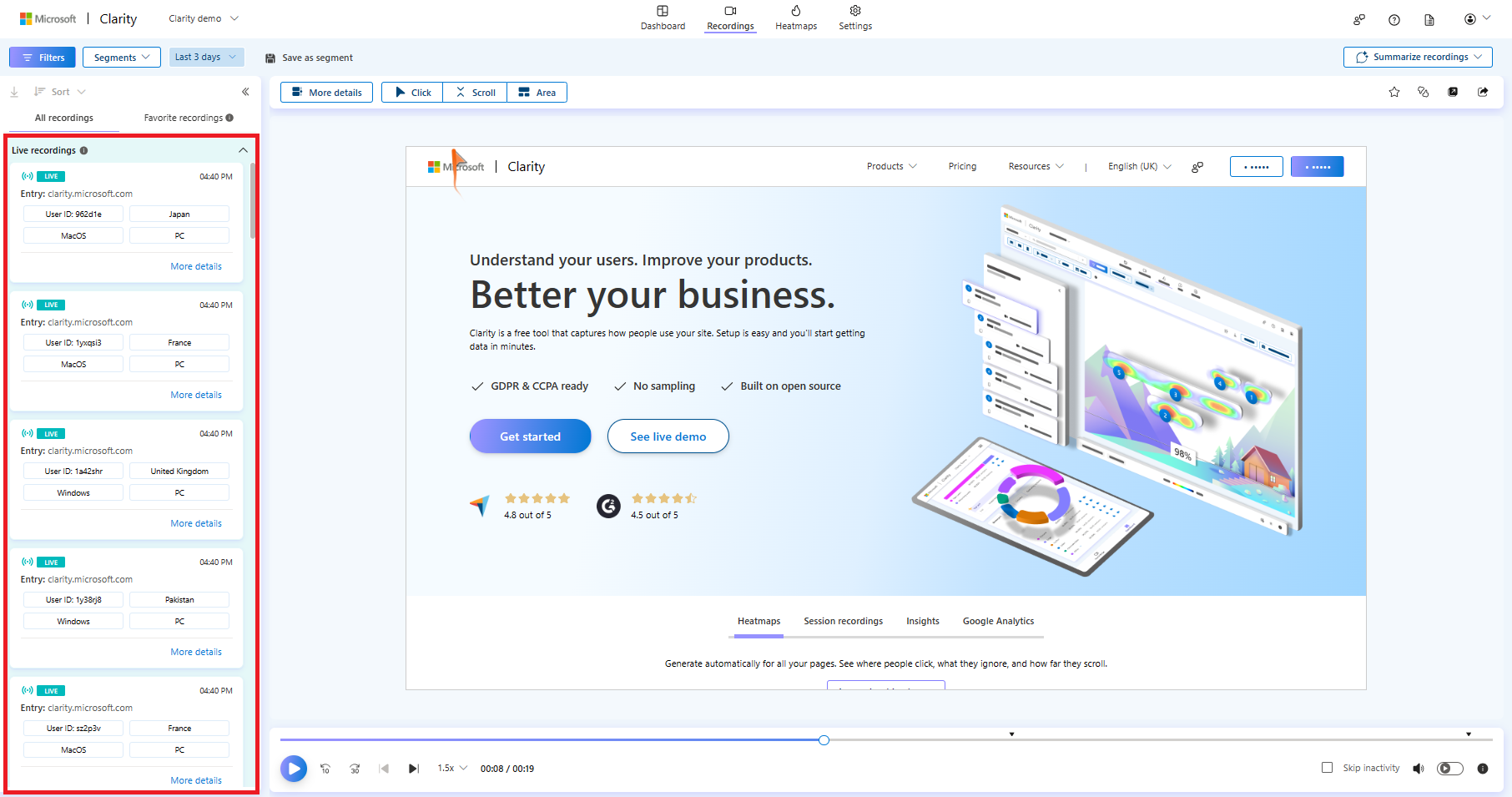Open the Filters panel
This screenshot has height=797, width=1512.
pos(43,58)
